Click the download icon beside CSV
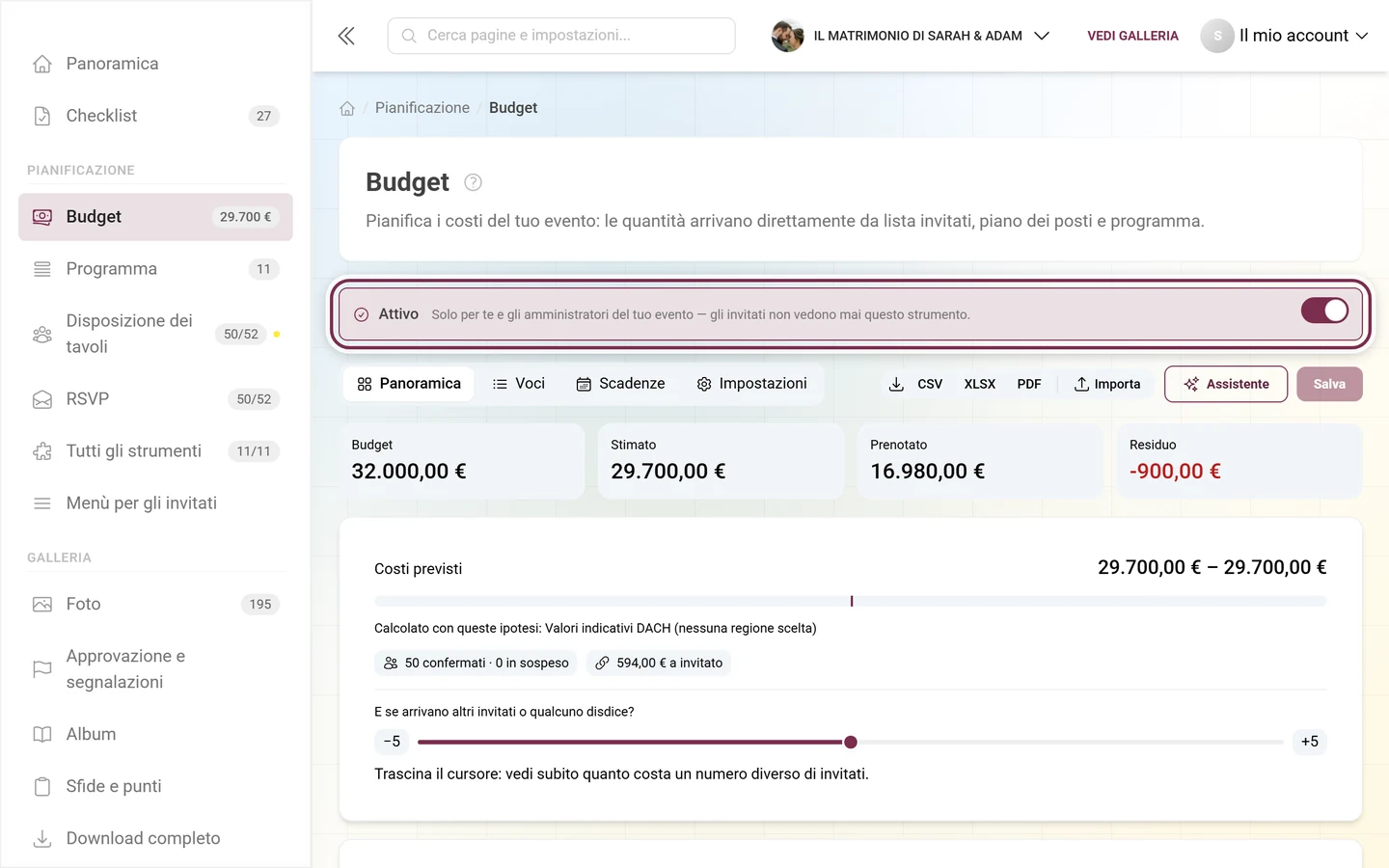 [896, 384]
